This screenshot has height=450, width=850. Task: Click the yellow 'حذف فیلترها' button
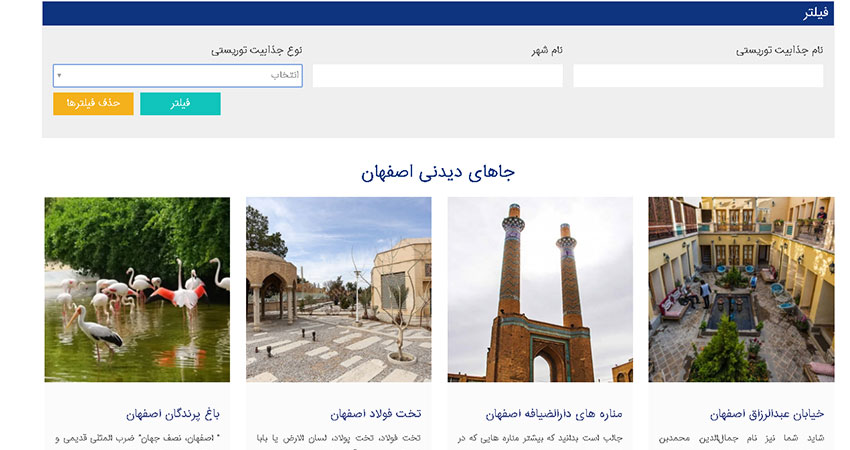click(93, 104)
